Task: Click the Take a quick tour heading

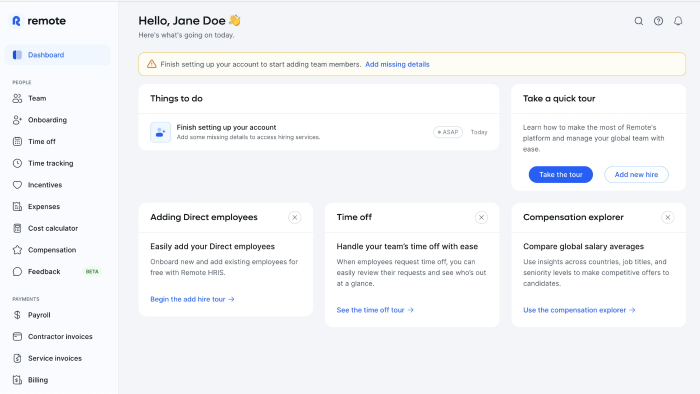Action: (559, 99)
